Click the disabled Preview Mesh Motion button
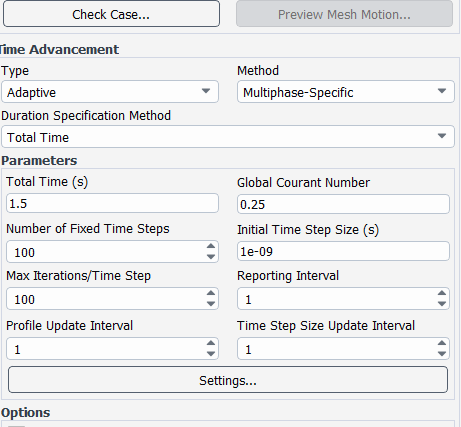Image resolution: width=461 pixels, height=427 pixels. [x=344, y=14]
